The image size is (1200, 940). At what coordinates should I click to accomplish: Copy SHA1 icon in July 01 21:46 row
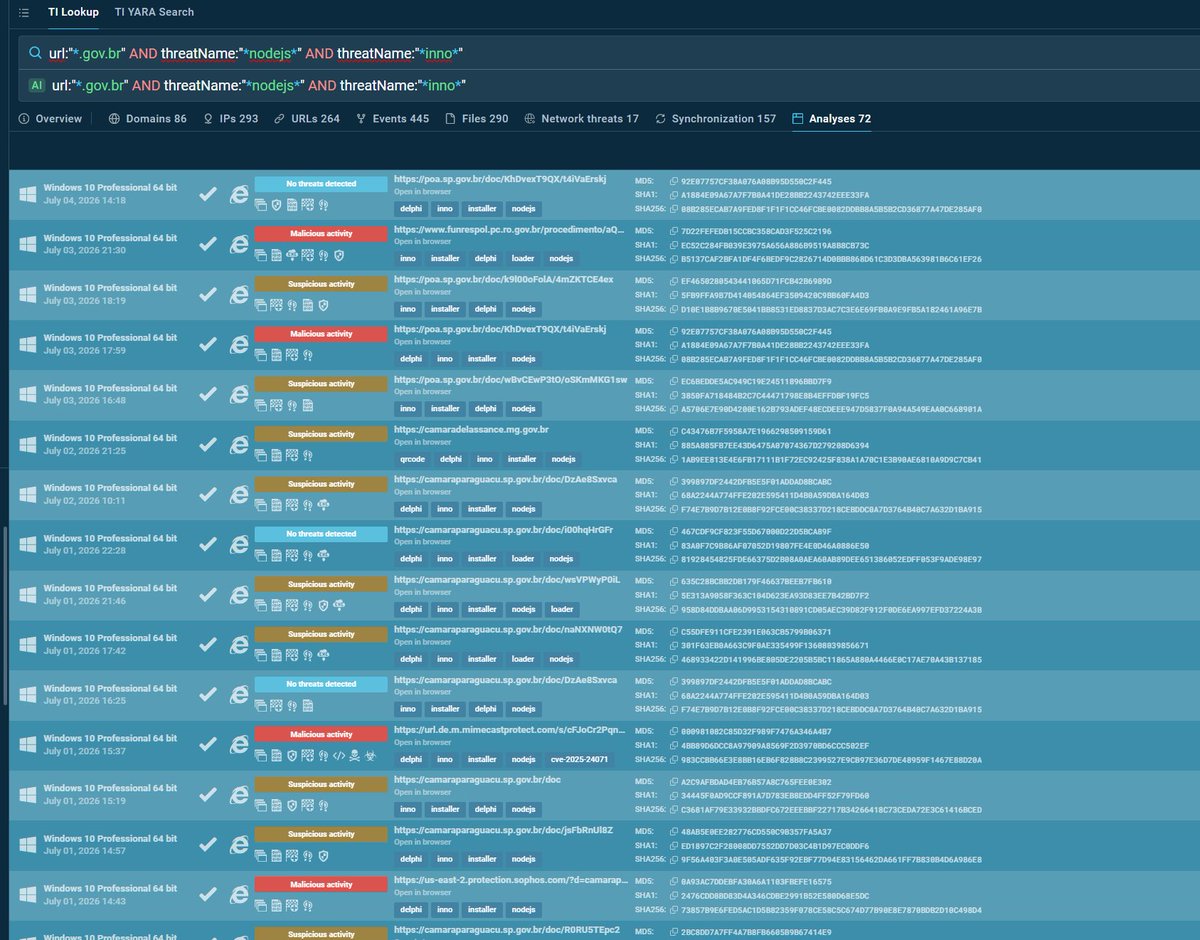[x=674, y=595]
